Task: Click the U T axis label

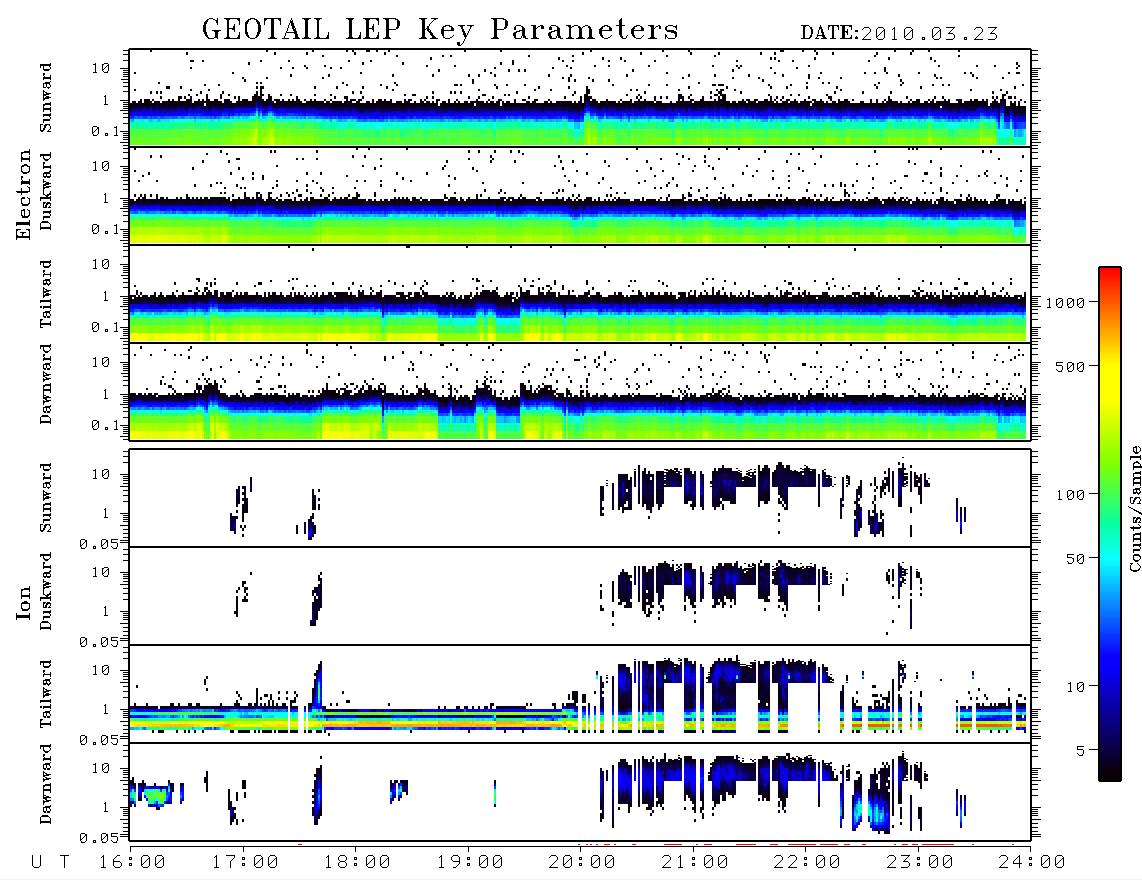Action: tap(50, 863)
